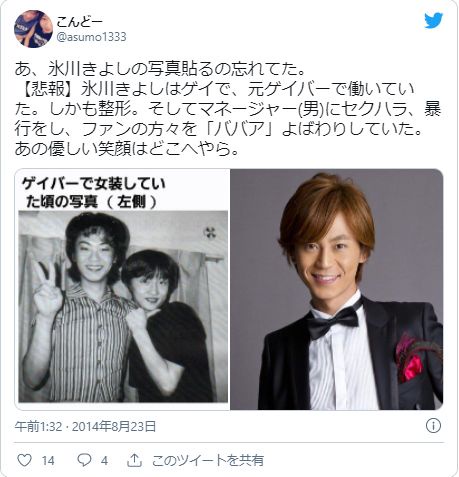
Task: Click the display name こんどー
Action: [79, 22]
